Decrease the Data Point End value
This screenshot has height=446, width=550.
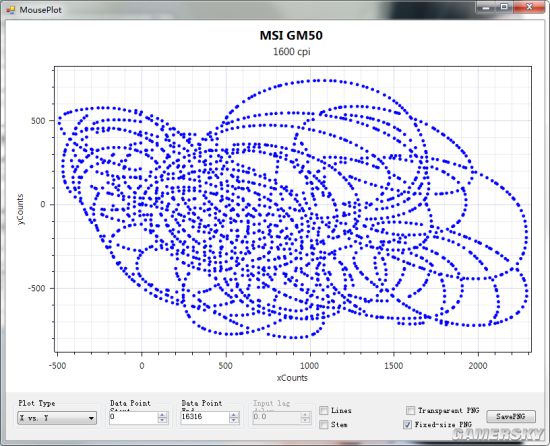pyautogui.click(x=234, y=420)
